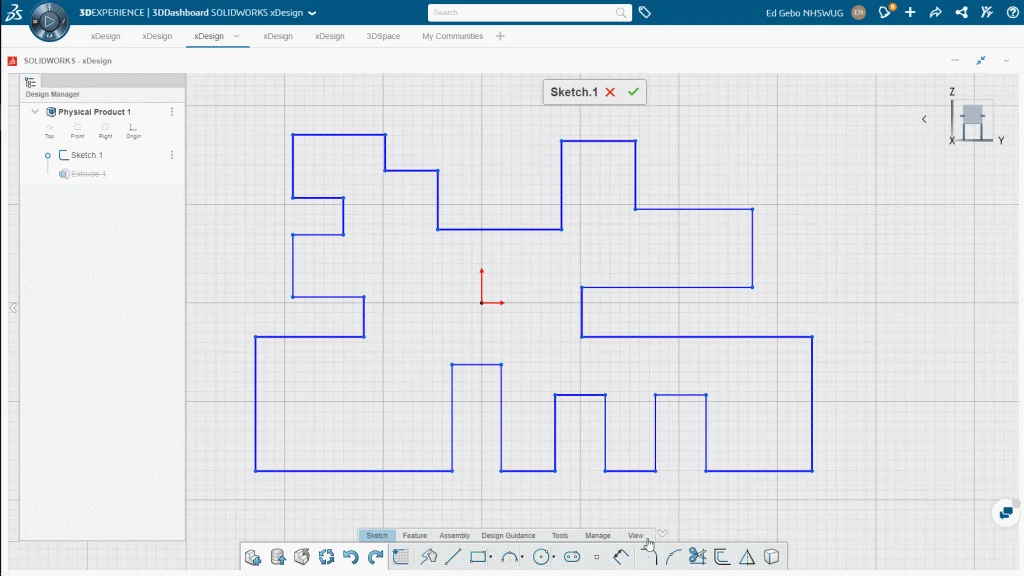Click the chat bubble icon
The height and width of the screenshot is (576, 1024).
[x=1005, y=513]
